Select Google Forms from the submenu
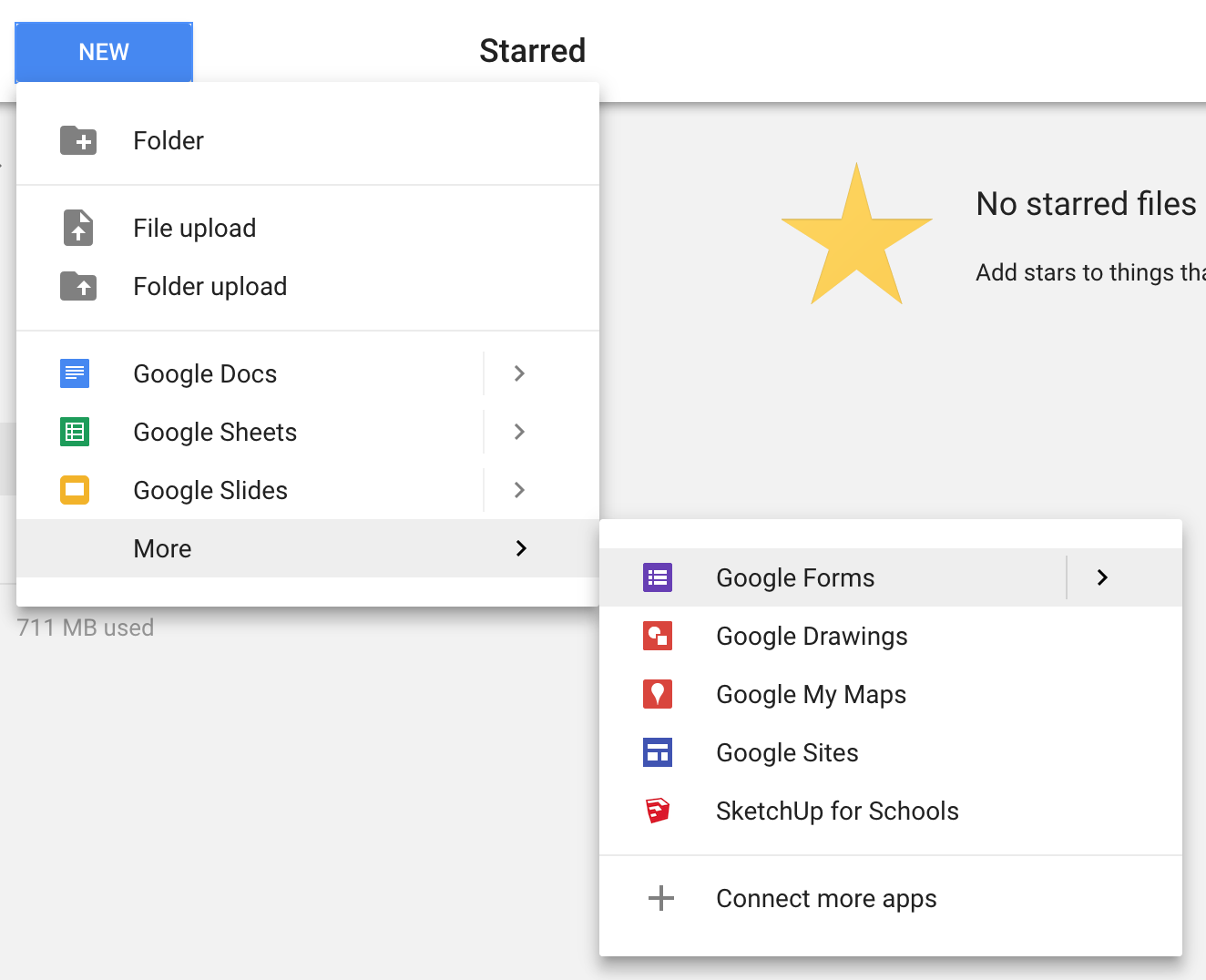This screenshot has height=980, width=1206. 833,577
